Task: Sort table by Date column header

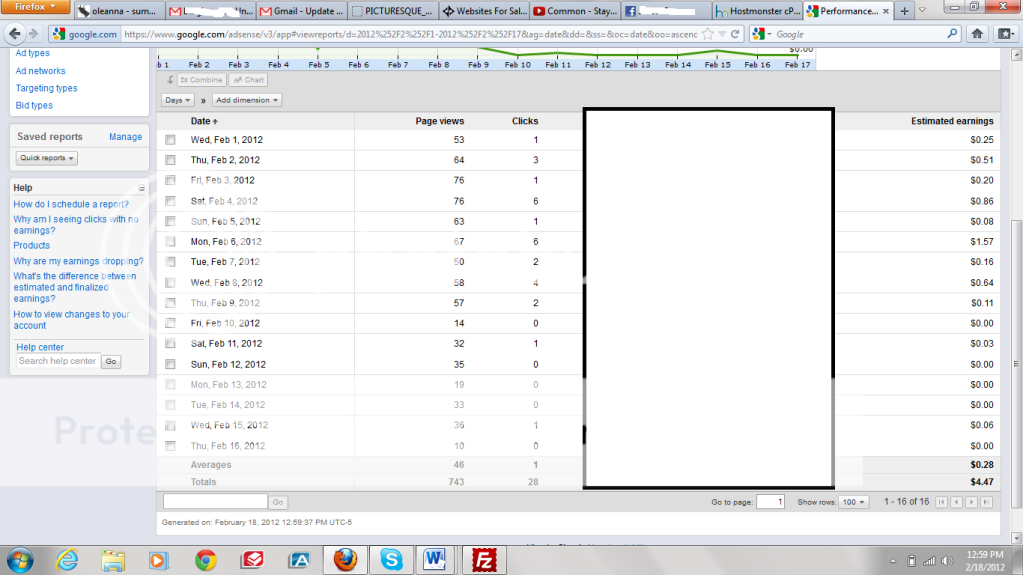Action: click(204, 121)
